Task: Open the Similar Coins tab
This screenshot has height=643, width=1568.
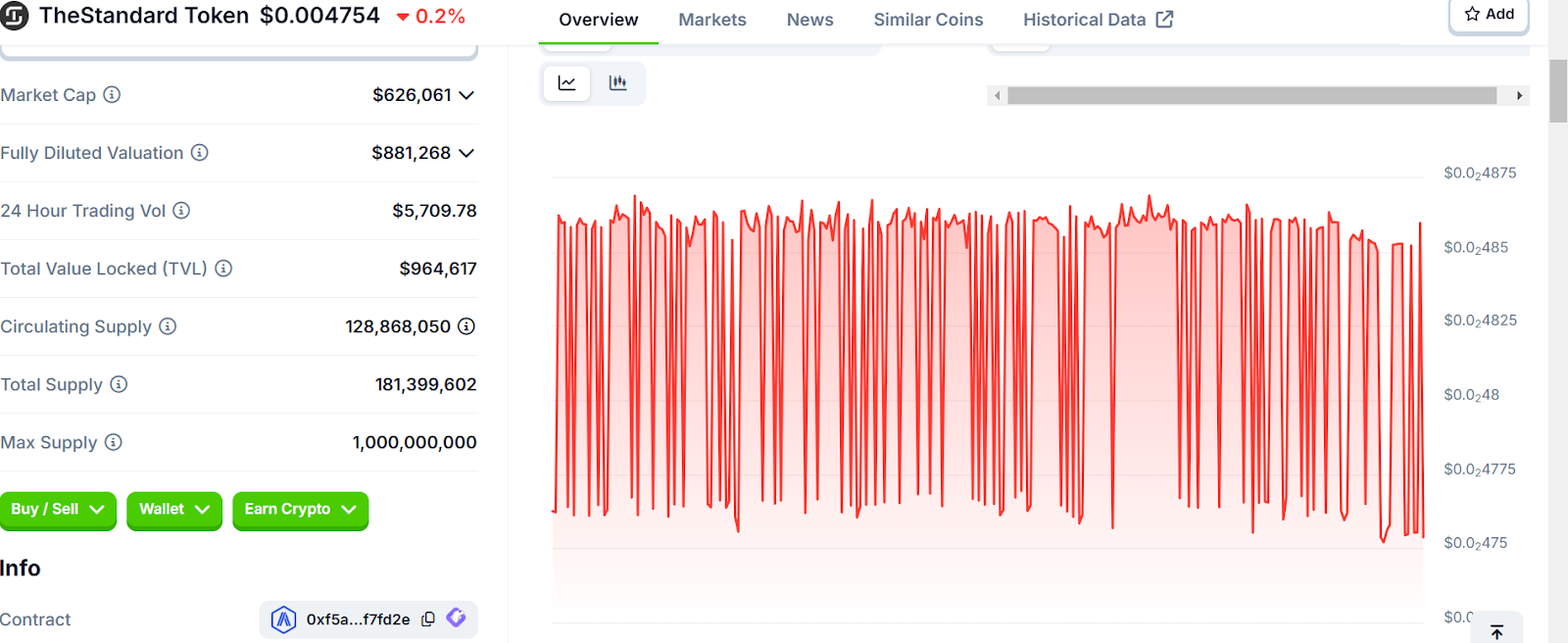Action: click(928, 20)
